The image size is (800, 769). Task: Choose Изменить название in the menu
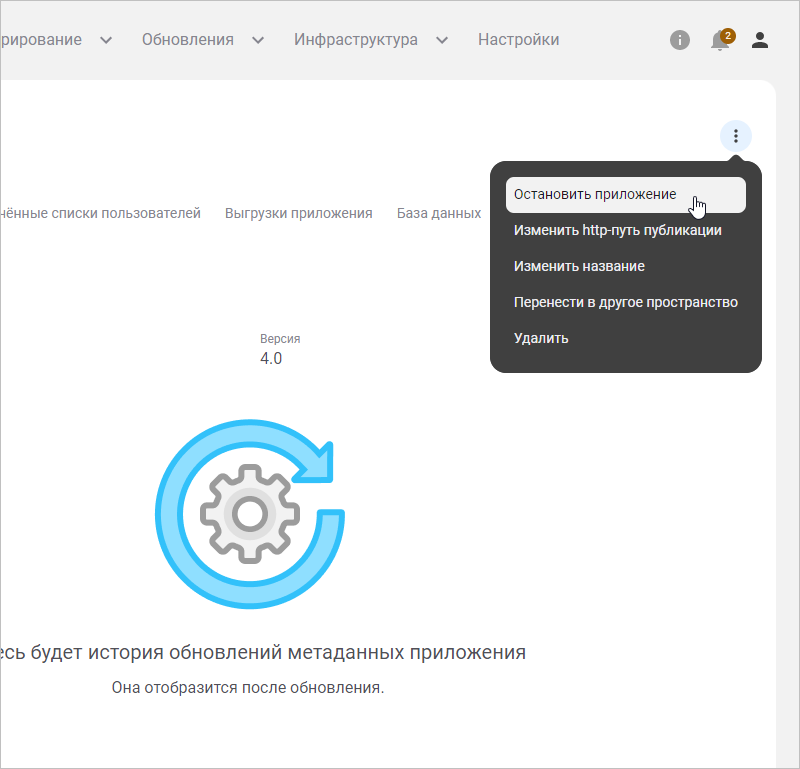click(x=579, y=266)
